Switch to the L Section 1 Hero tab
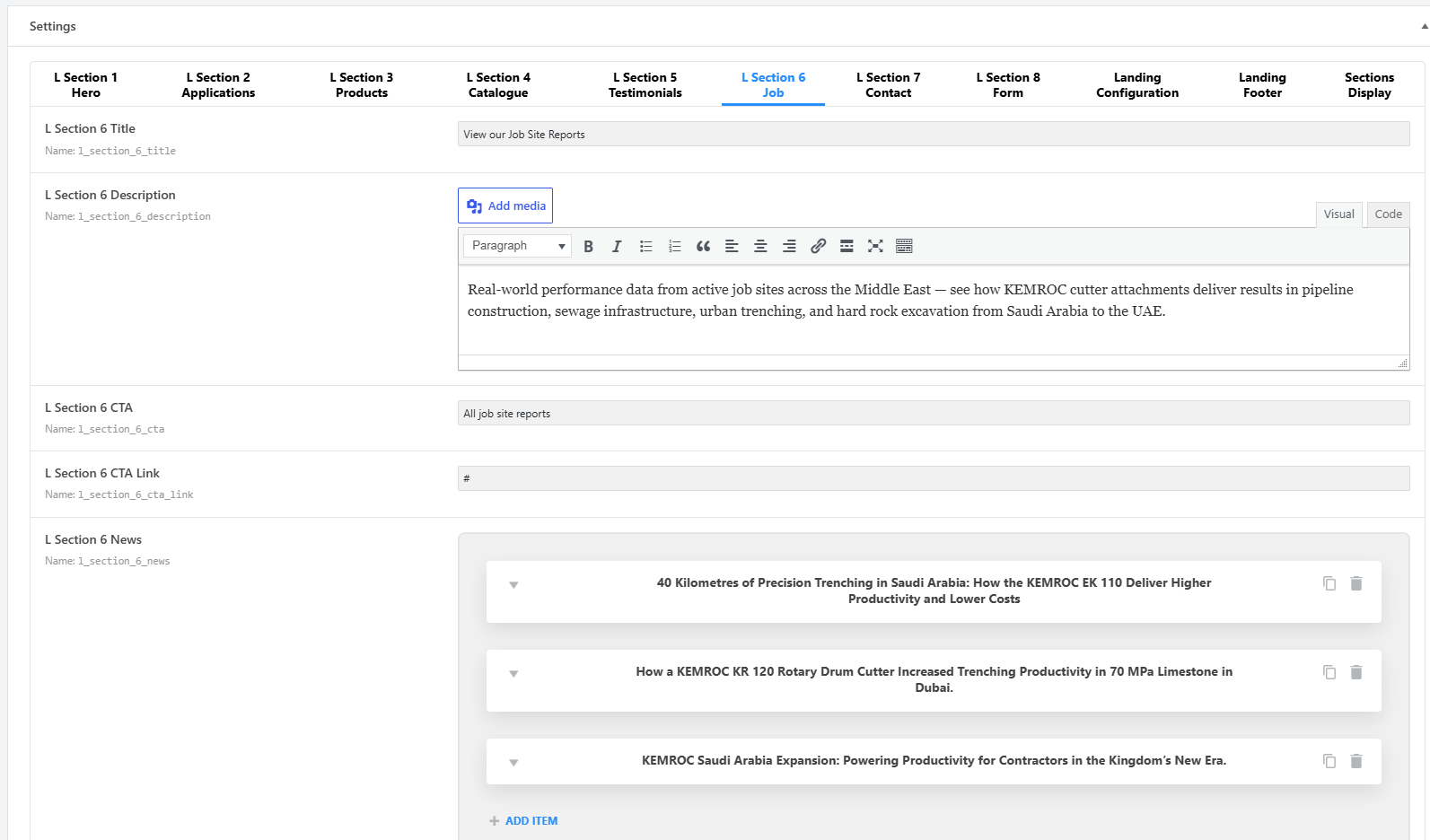This screenshot has height=840, width=1430. point(86,85)
